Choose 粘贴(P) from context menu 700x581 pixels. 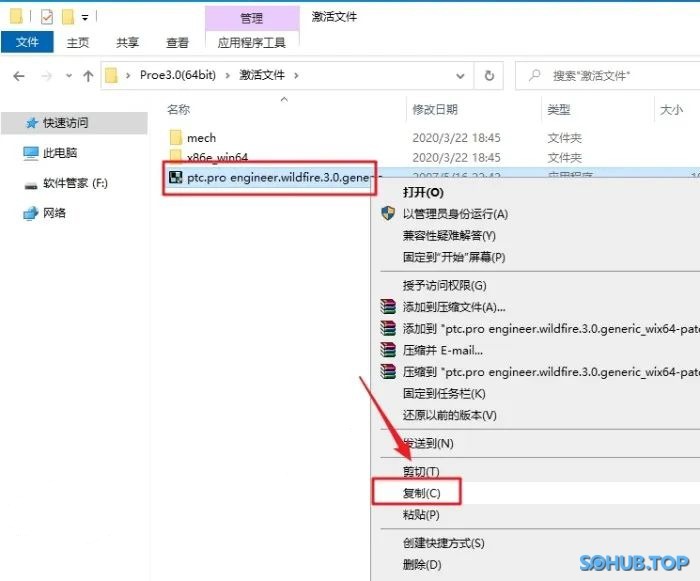[421, 514]
